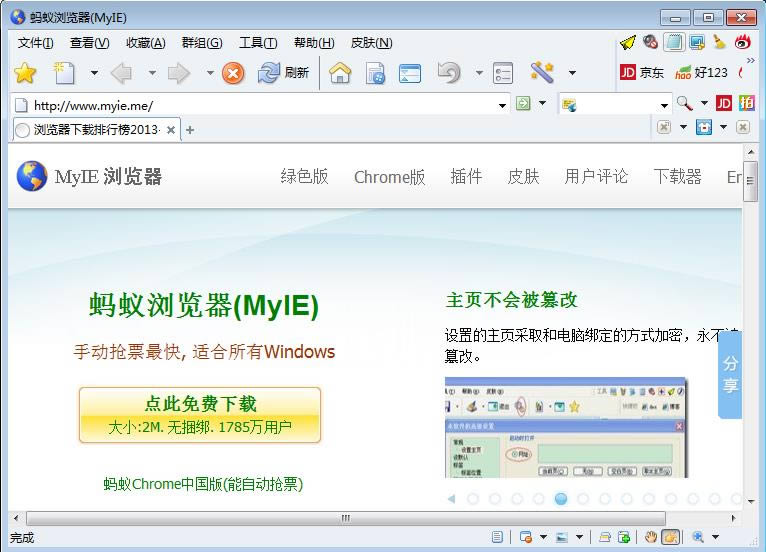Image resolution: width=766 pixels, height=552 pixels.
Task: Click the yellow star favorites icon
Action: [24, 73]
